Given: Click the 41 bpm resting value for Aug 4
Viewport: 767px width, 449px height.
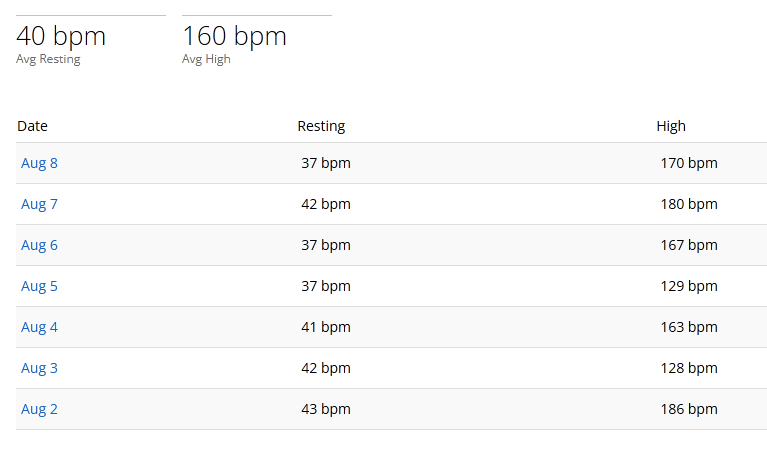Looking at the screenshot, I should (x=326, y=327).
